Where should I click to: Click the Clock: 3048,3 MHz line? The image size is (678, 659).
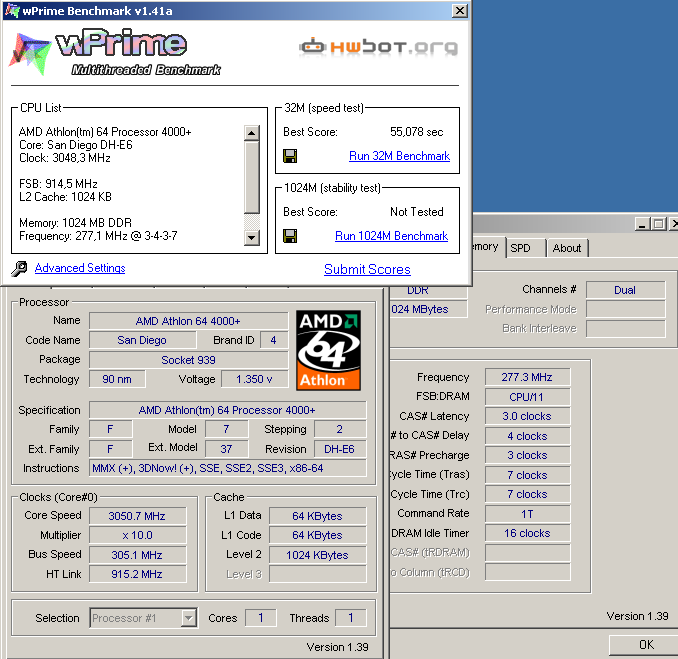65,158
